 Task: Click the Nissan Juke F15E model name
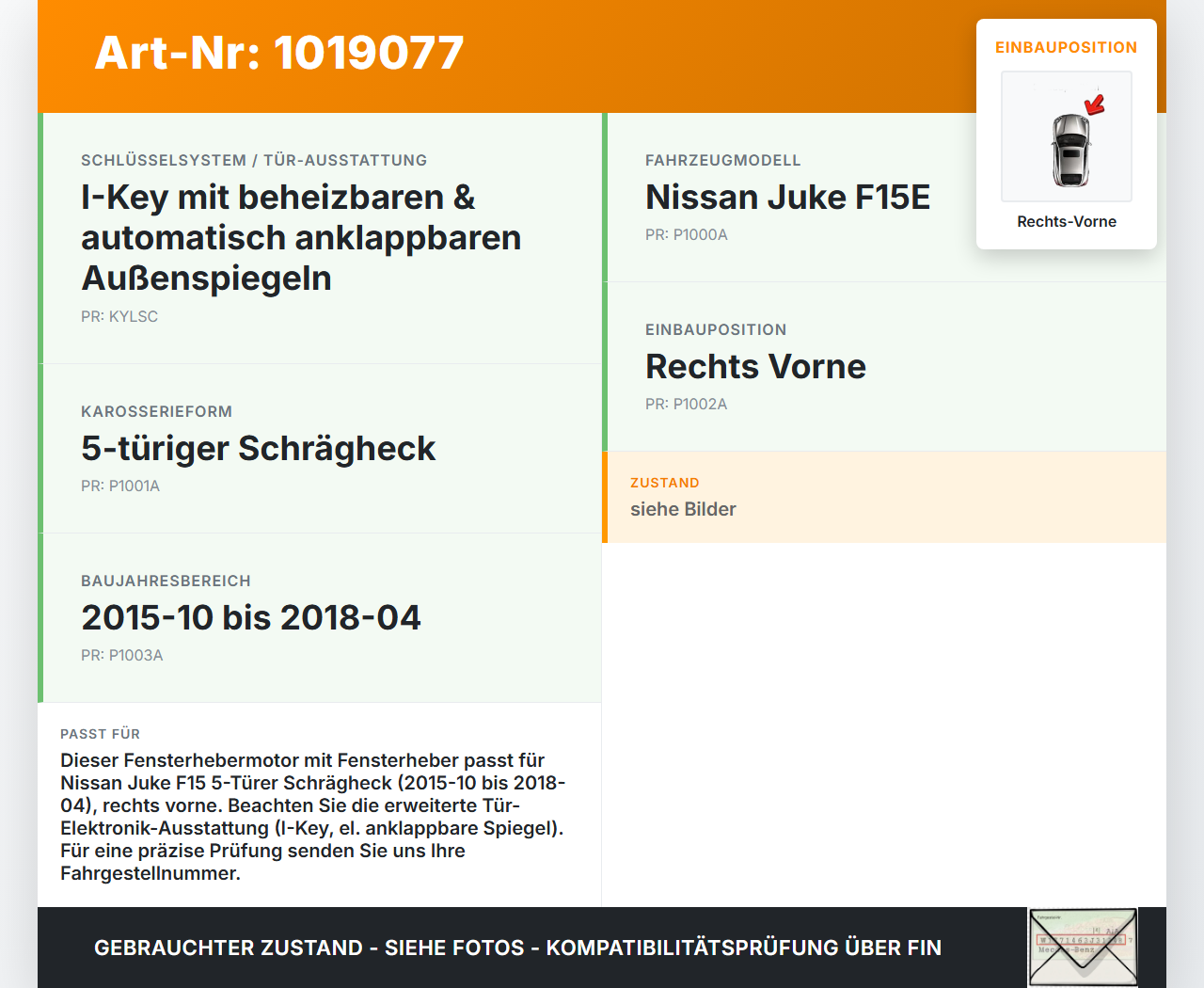click(x=787, y=198)
